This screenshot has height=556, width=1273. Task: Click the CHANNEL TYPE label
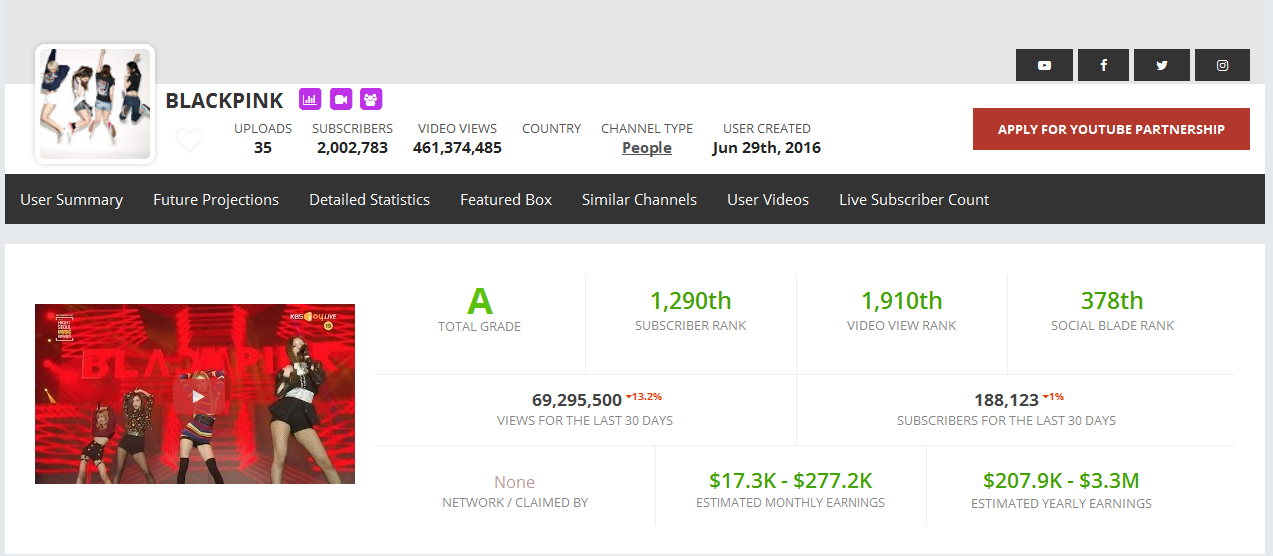click(647, 128)
